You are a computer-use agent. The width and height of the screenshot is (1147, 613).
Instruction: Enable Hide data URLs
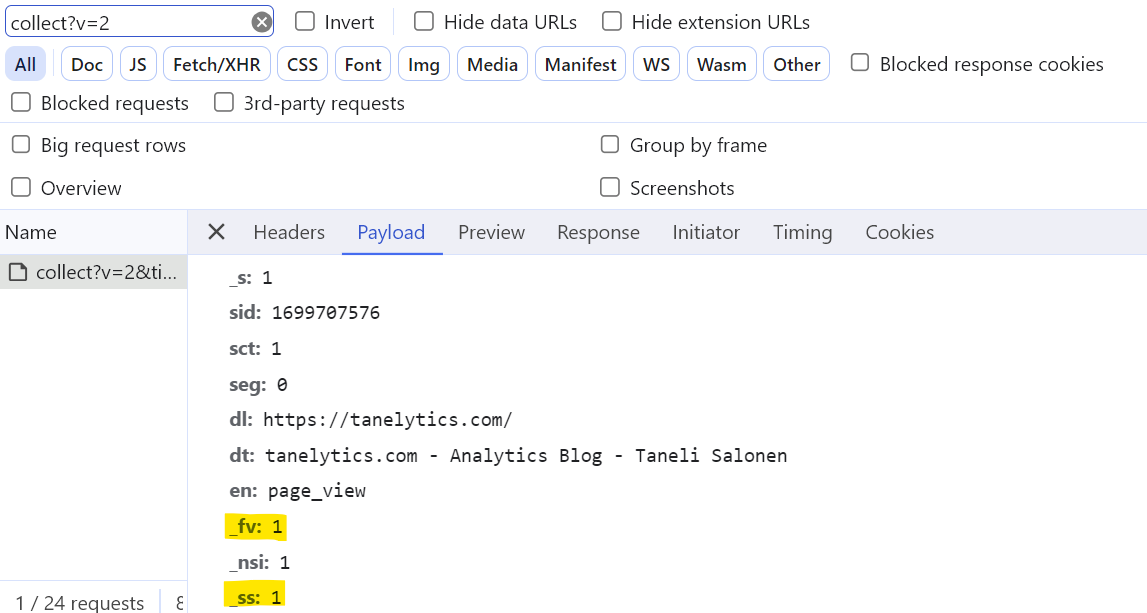coord(424,21)
